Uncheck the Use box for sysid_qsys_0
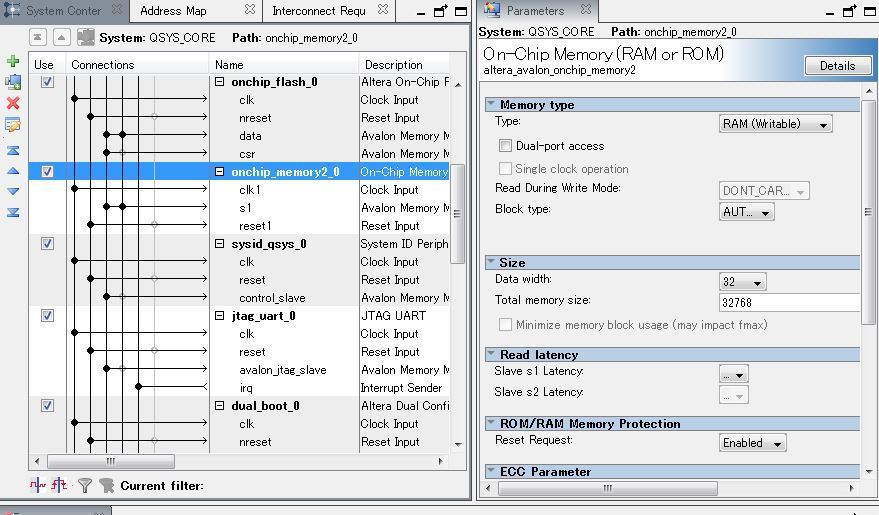879x515 pixels. (x=47, y=244)
